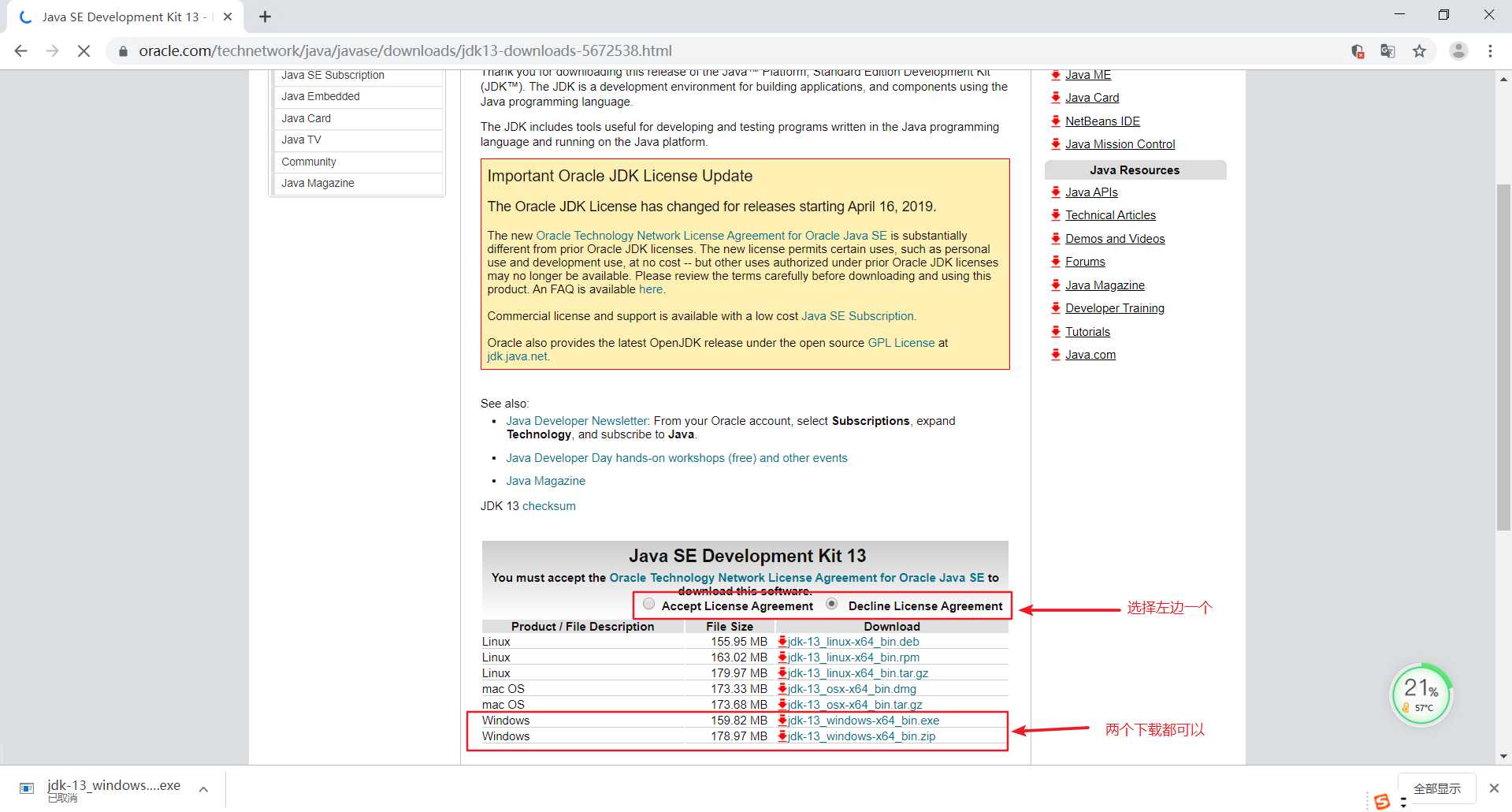Download jdk-13_windows-x64_bin.exe
The height and width of the screenshot is (812, 1512).
[x=864, y=721]
